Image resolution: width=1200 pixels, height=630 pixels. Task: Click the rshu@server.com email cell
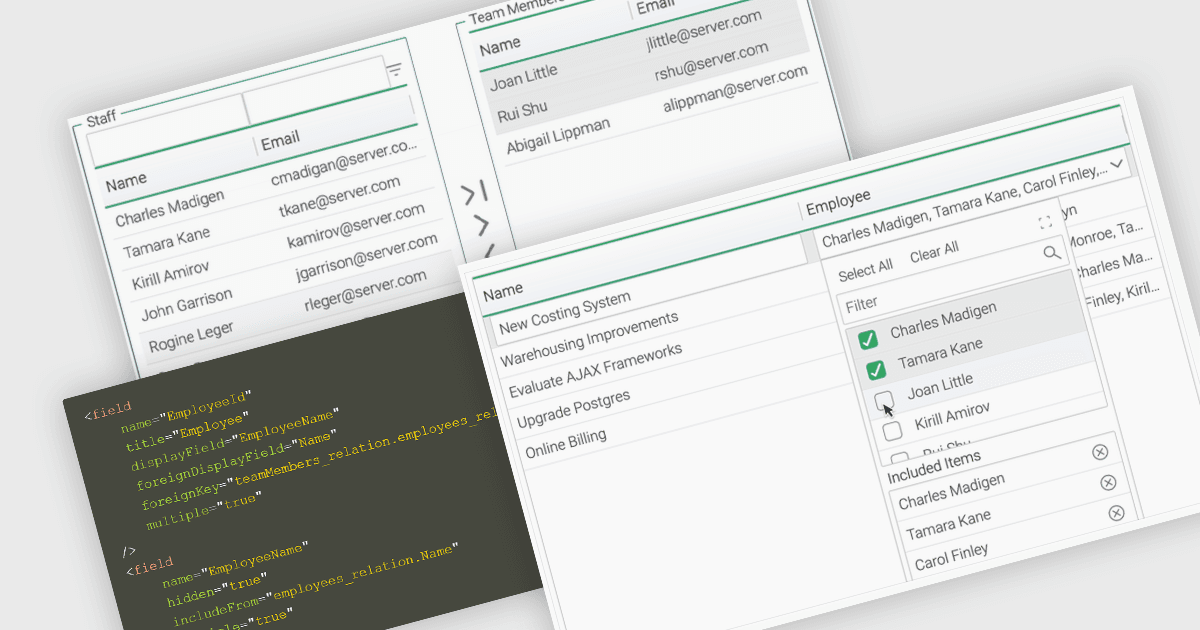(x=711, y=62)
